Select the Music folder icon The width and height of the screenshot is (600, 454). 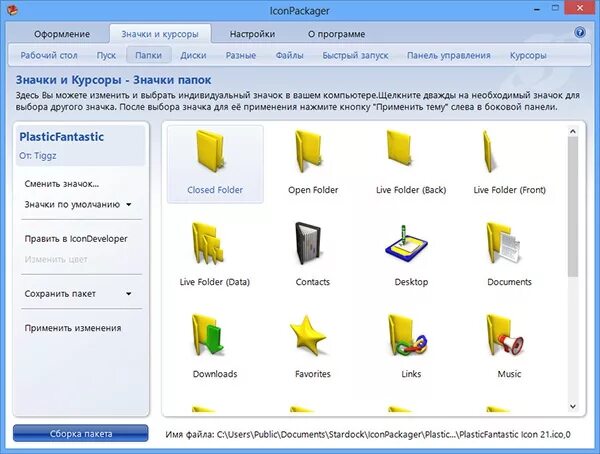tap(505, 335)
